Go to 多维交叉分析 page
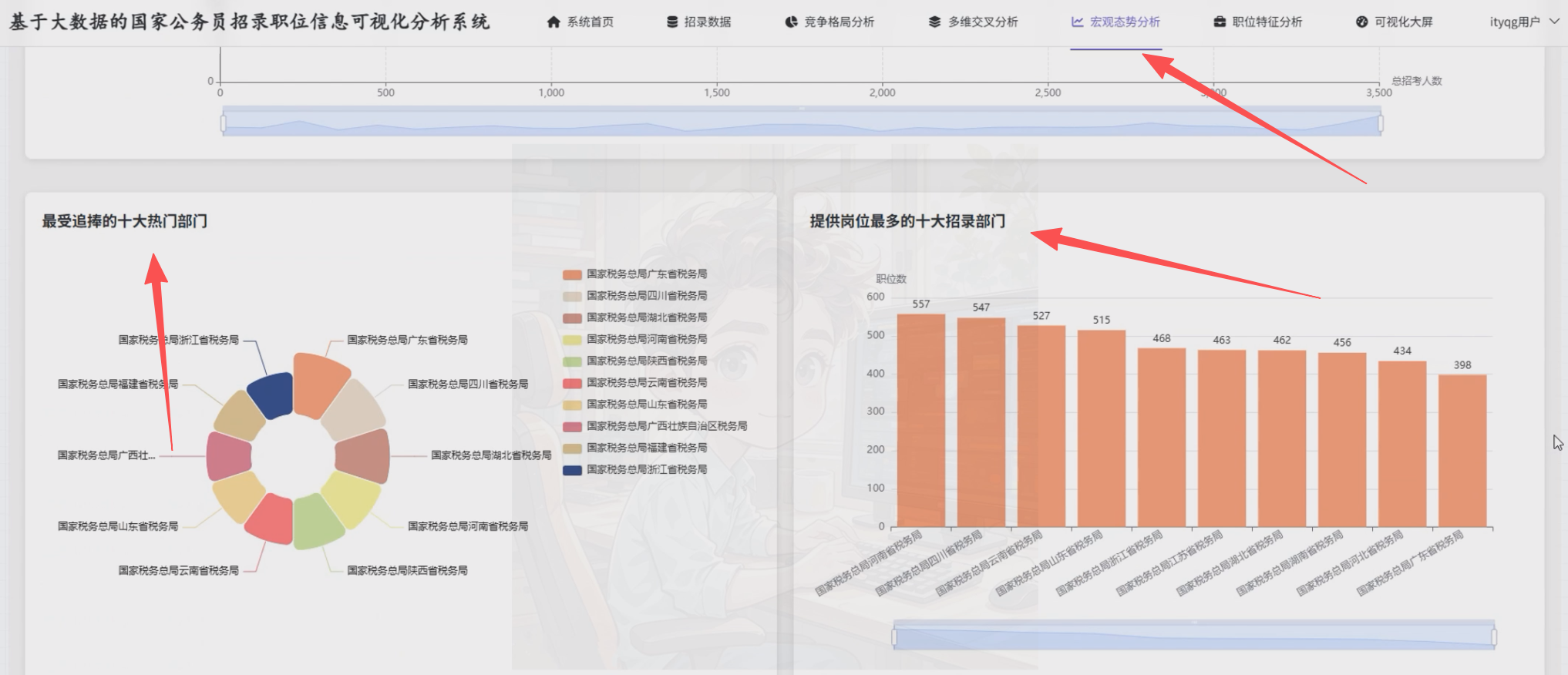Image resolution: width=1568 pixels, height=675 pixels. point(973,22)
